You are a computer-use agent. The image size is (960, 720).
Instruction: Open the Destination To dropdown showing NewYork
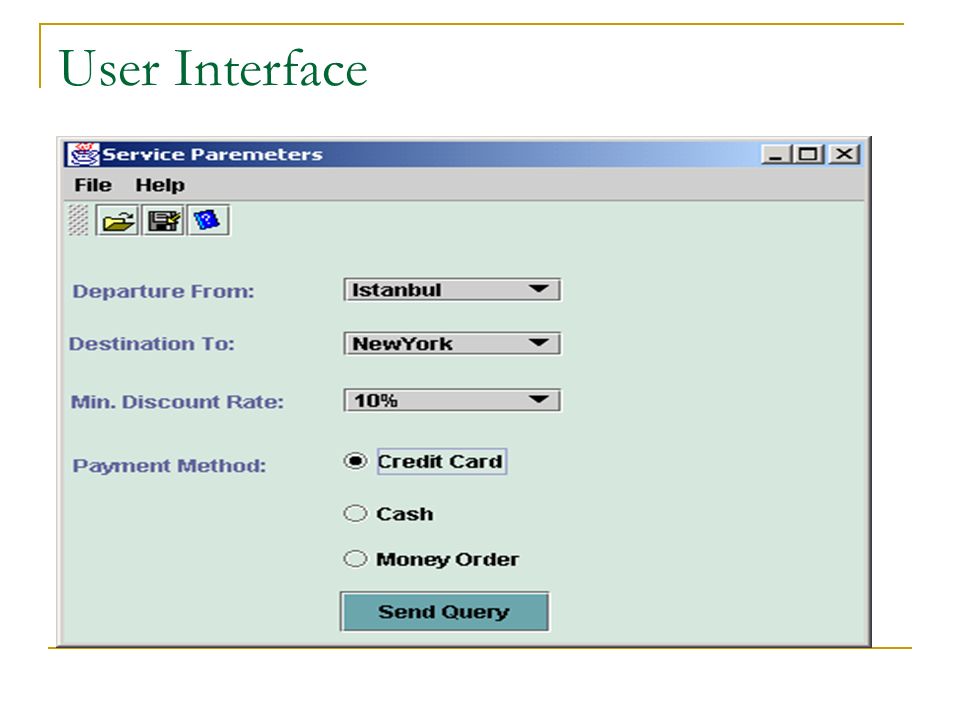[x=452, y=343]
